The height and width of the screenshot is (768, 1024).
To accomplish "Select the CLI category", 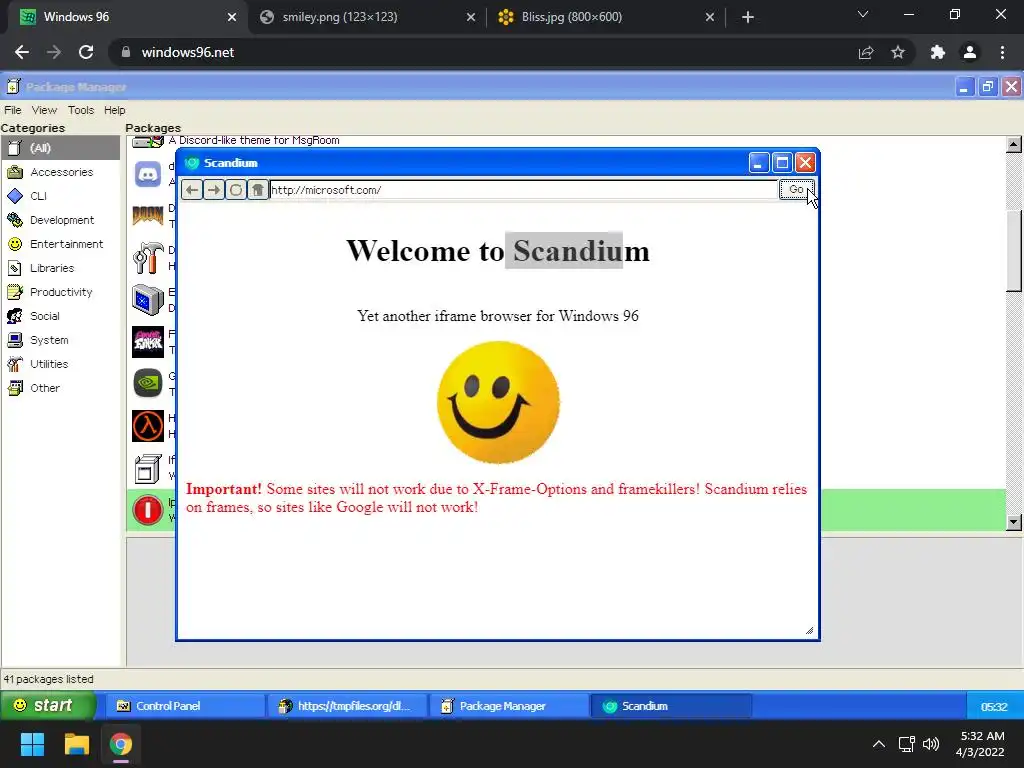I will click(61, 196).
